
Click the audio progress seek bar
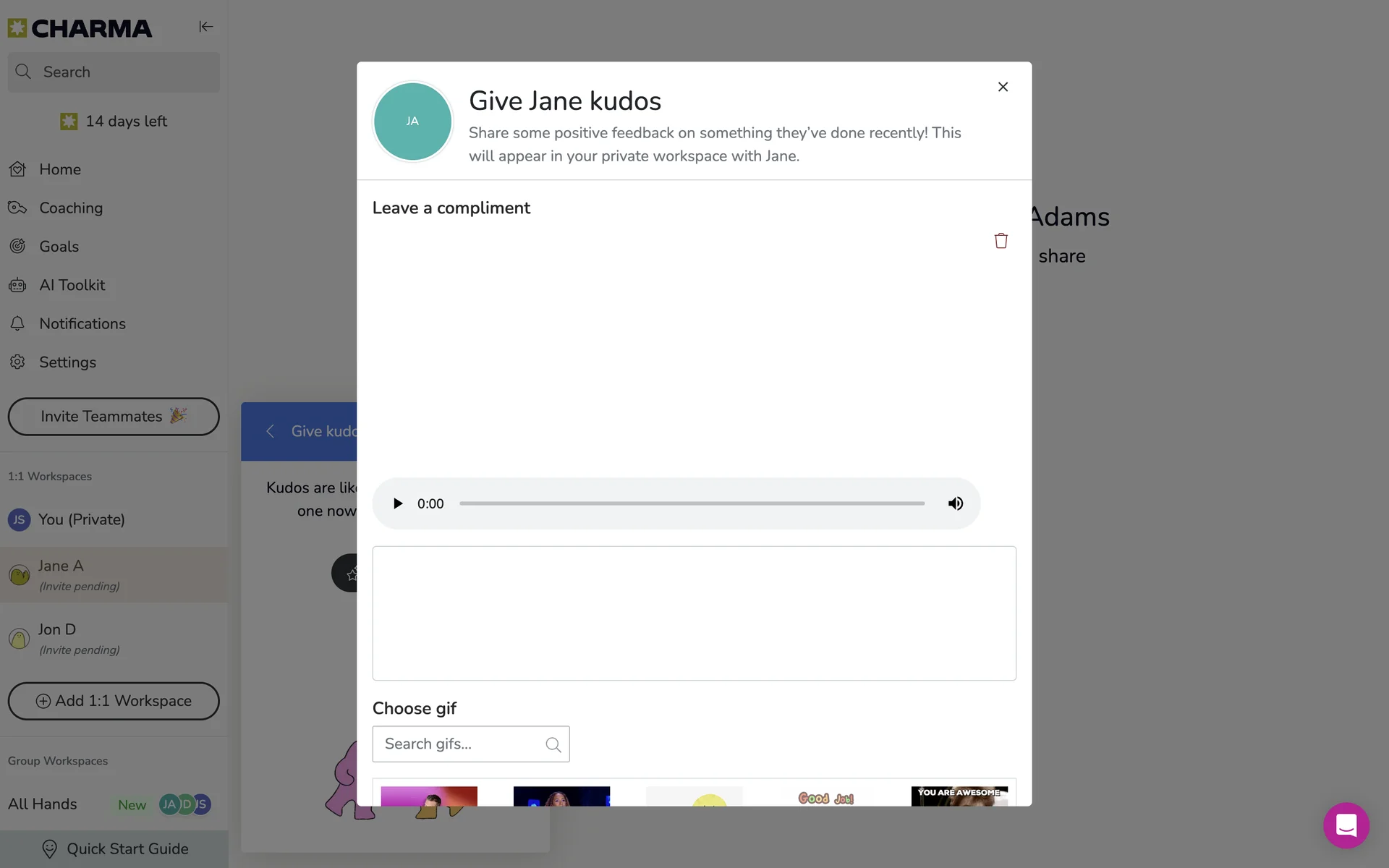click(692, 503)
